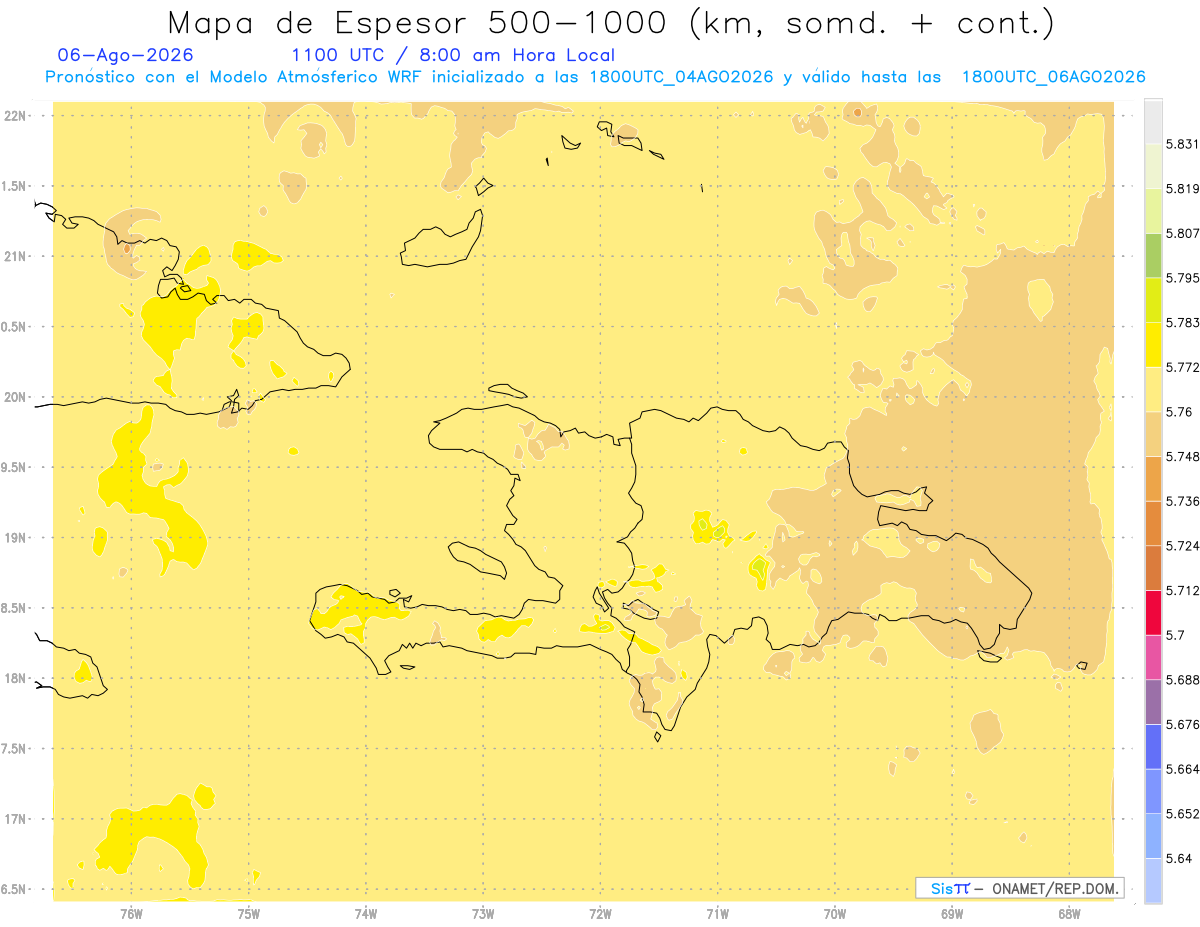The height and width of the screenshot is (927, 1200).
Task: Click the color bar value '5.772'
Action: (x=1183, y=367)
